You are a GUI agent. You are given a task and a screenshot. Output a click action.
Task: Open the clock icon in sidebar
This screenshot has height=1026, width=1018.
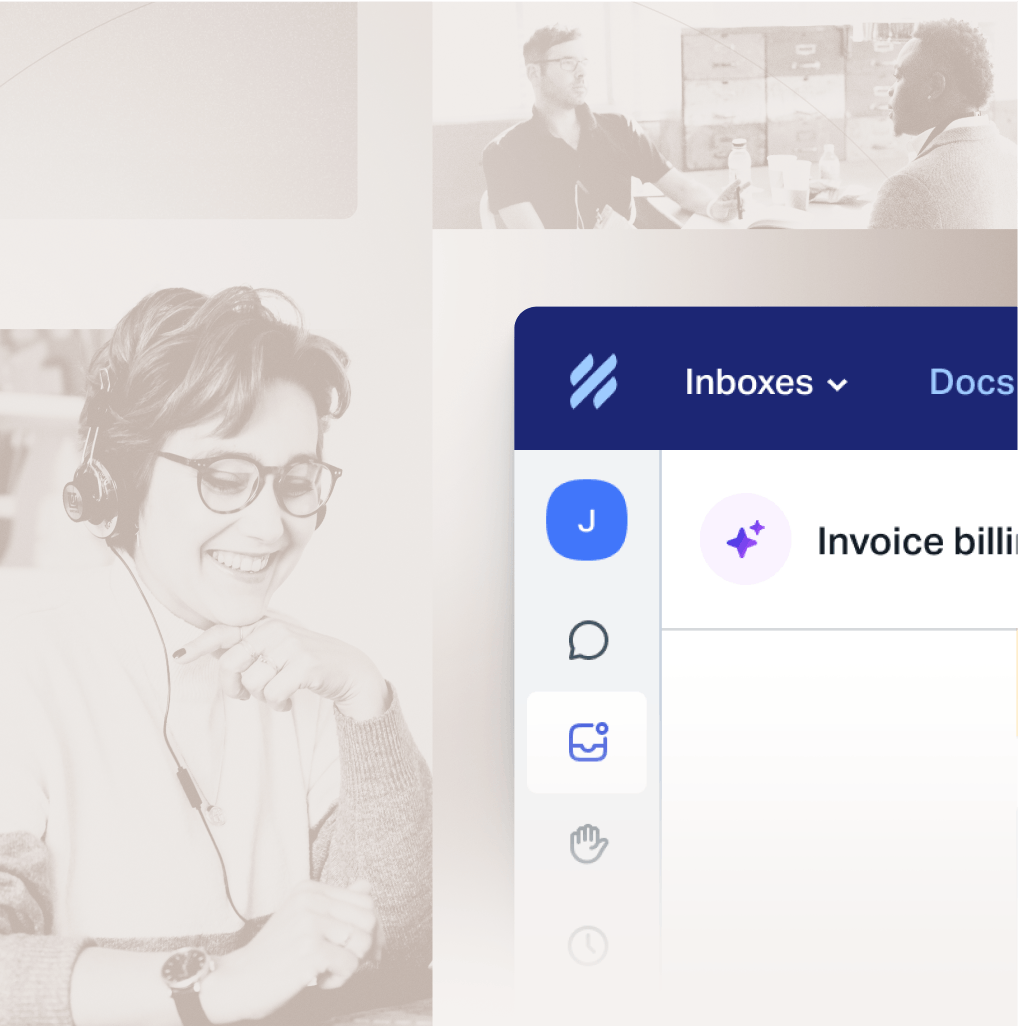click(x=588, y=945)
